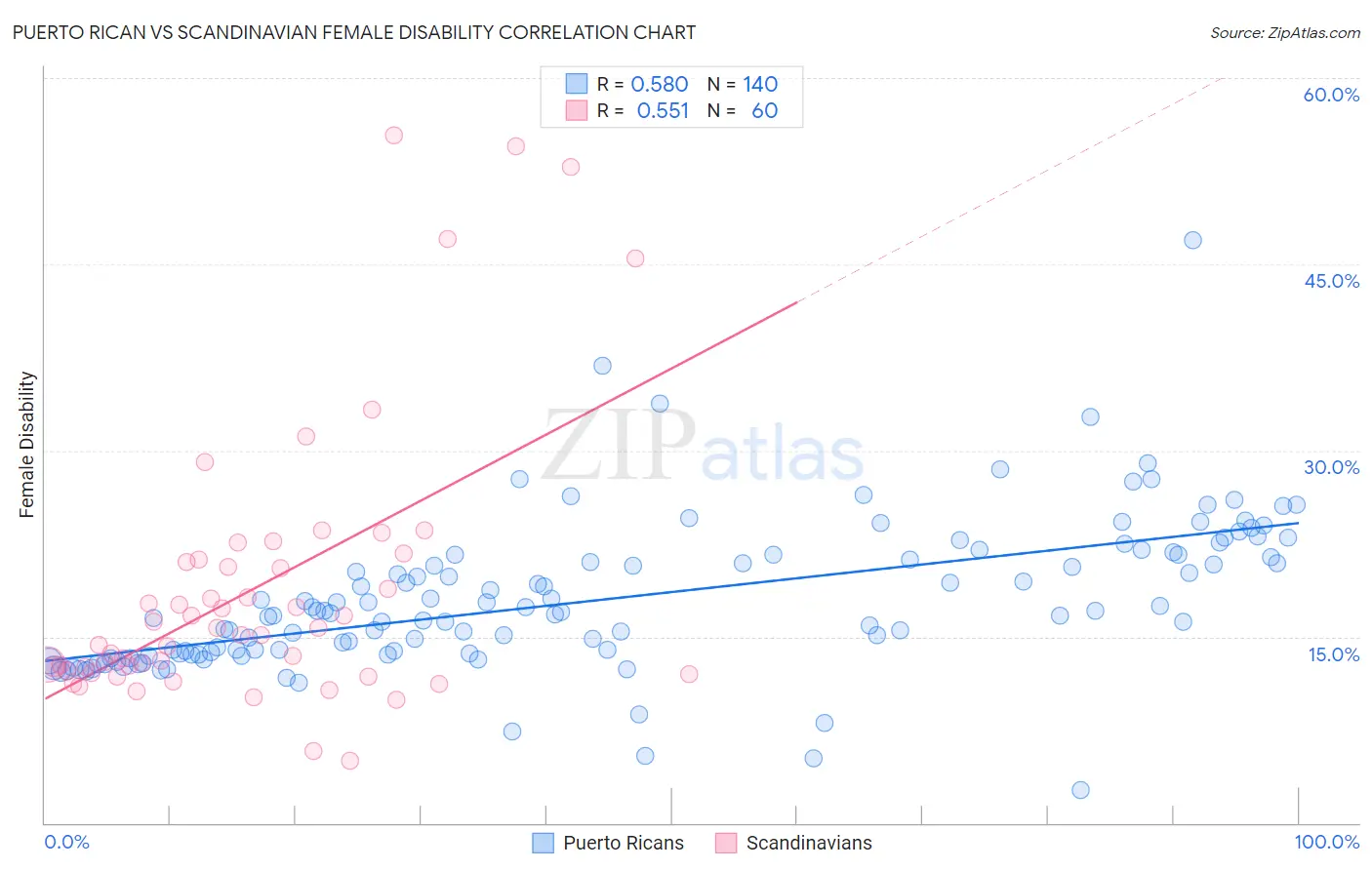Select the Puerto Ricans legend label
Viewport: 1372px width, 870px height.
coord(624,843)
